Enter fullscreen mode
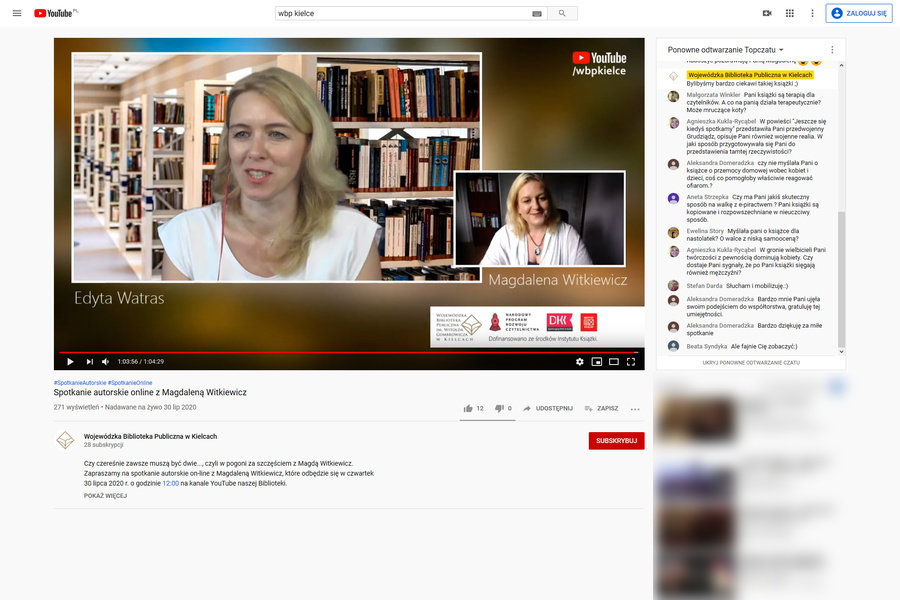 click(x=630, y=362)
